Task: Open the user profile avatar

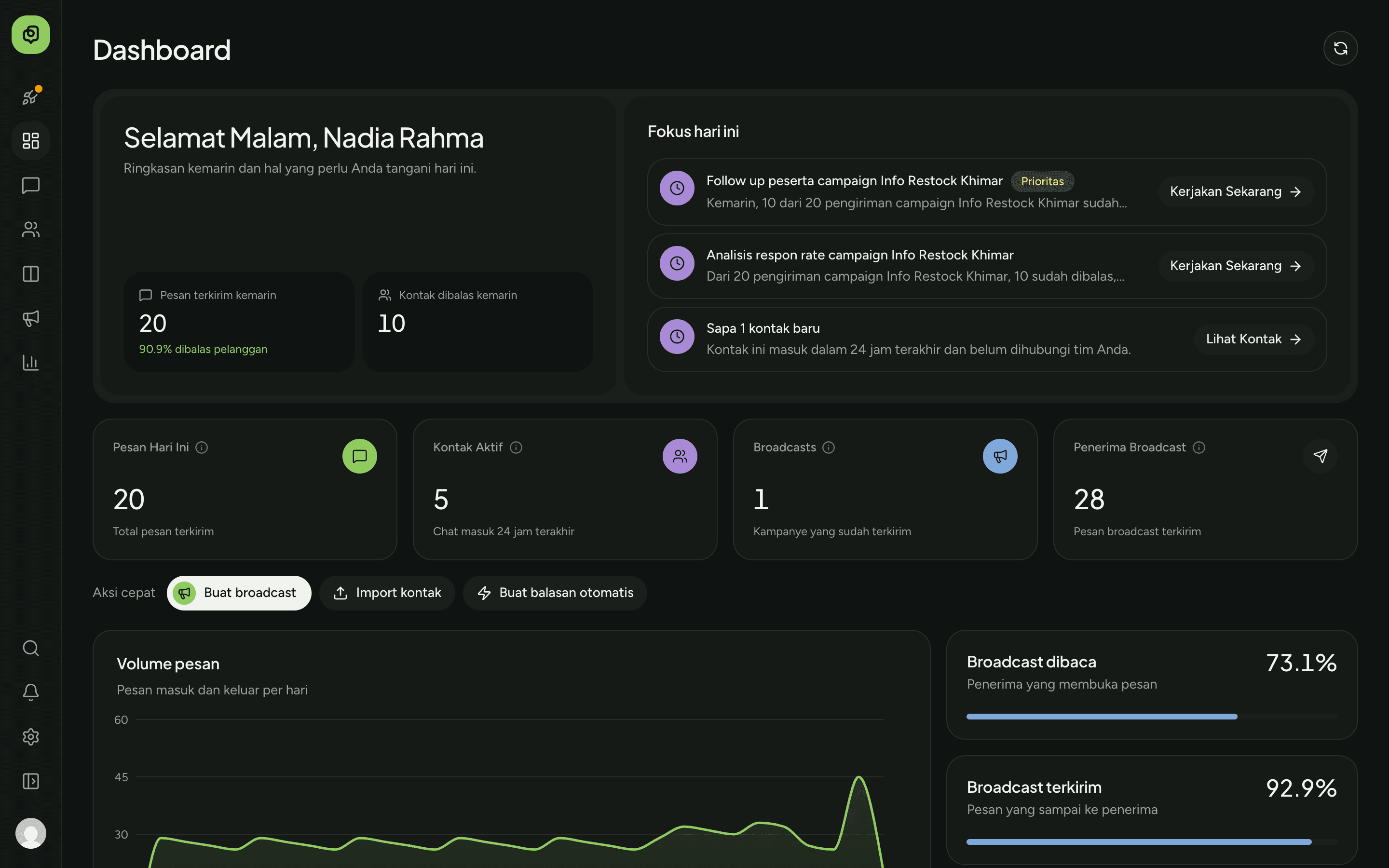Action: [x=31, y=833]
